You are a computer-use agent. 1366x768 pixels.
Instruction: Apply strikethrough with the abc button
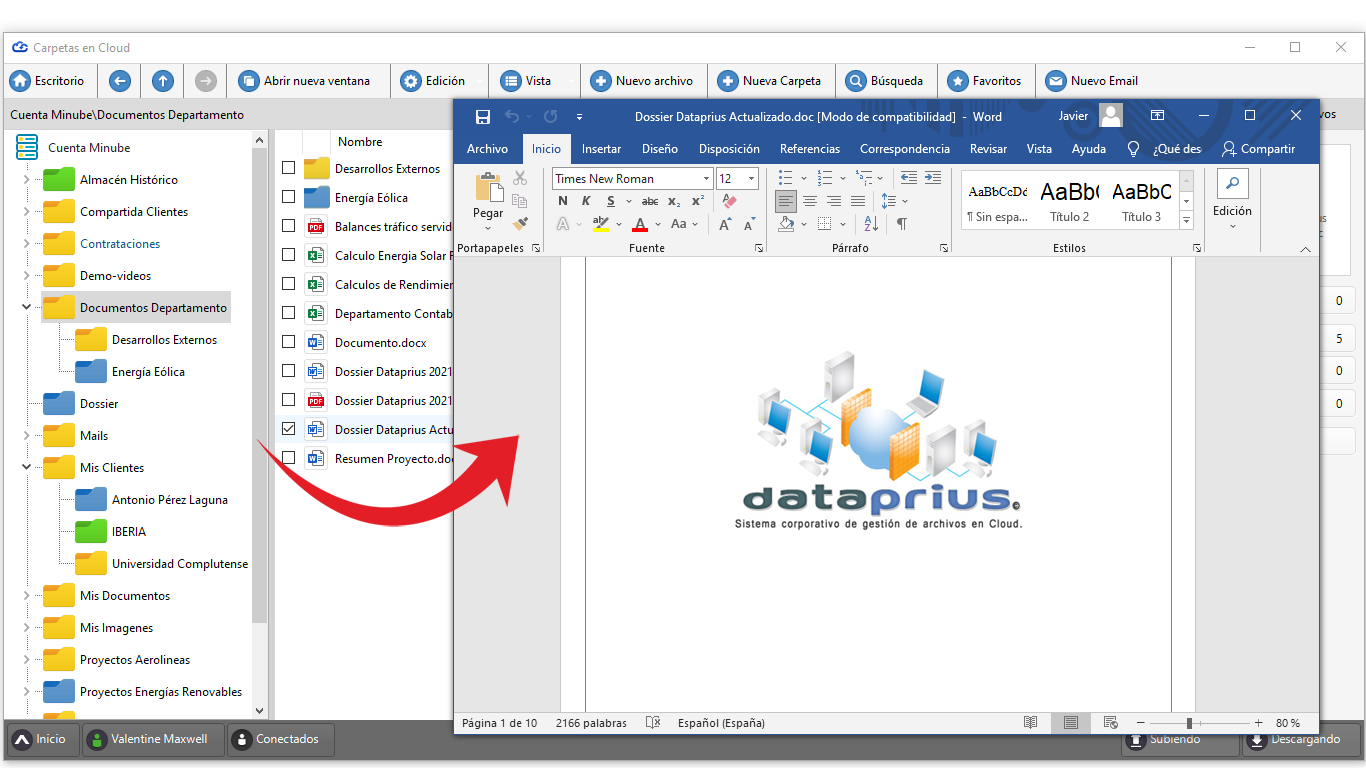click(650, 201)
